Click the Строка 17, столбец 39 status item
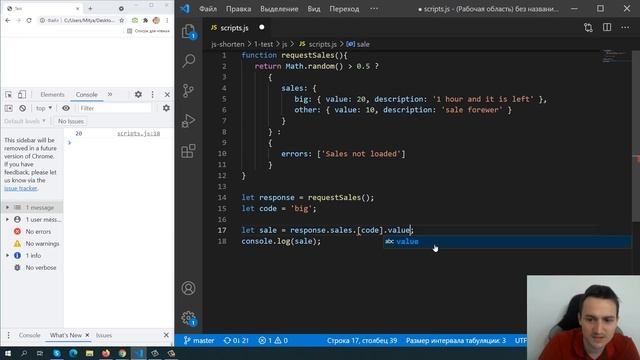 coord(362,340)
